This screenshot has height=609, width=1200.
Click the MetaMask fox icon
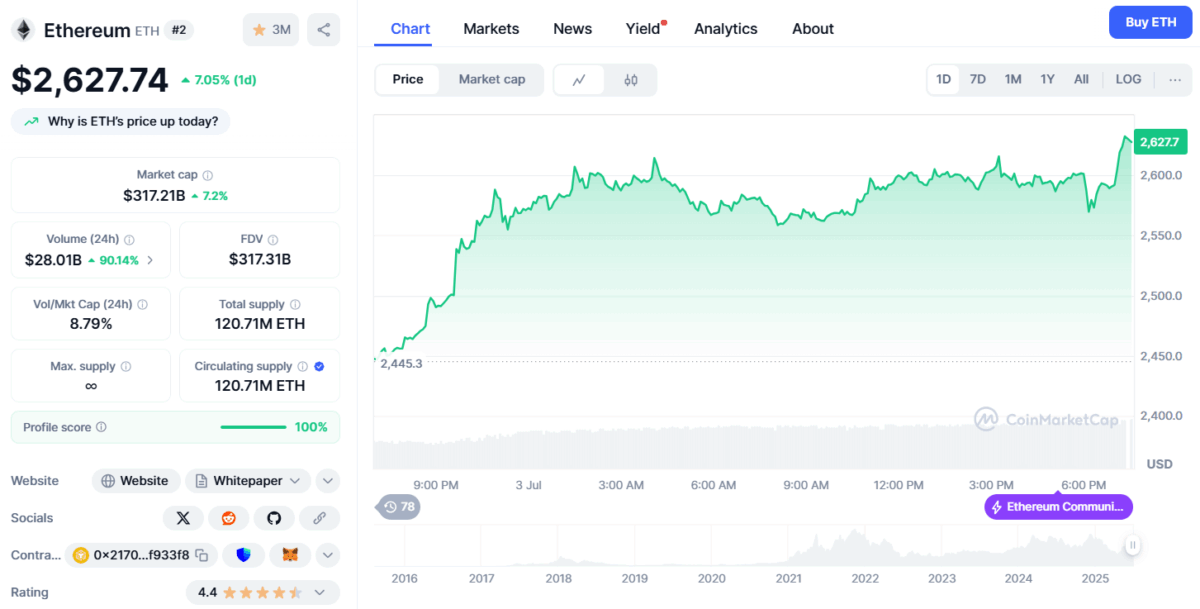(290, 555)
